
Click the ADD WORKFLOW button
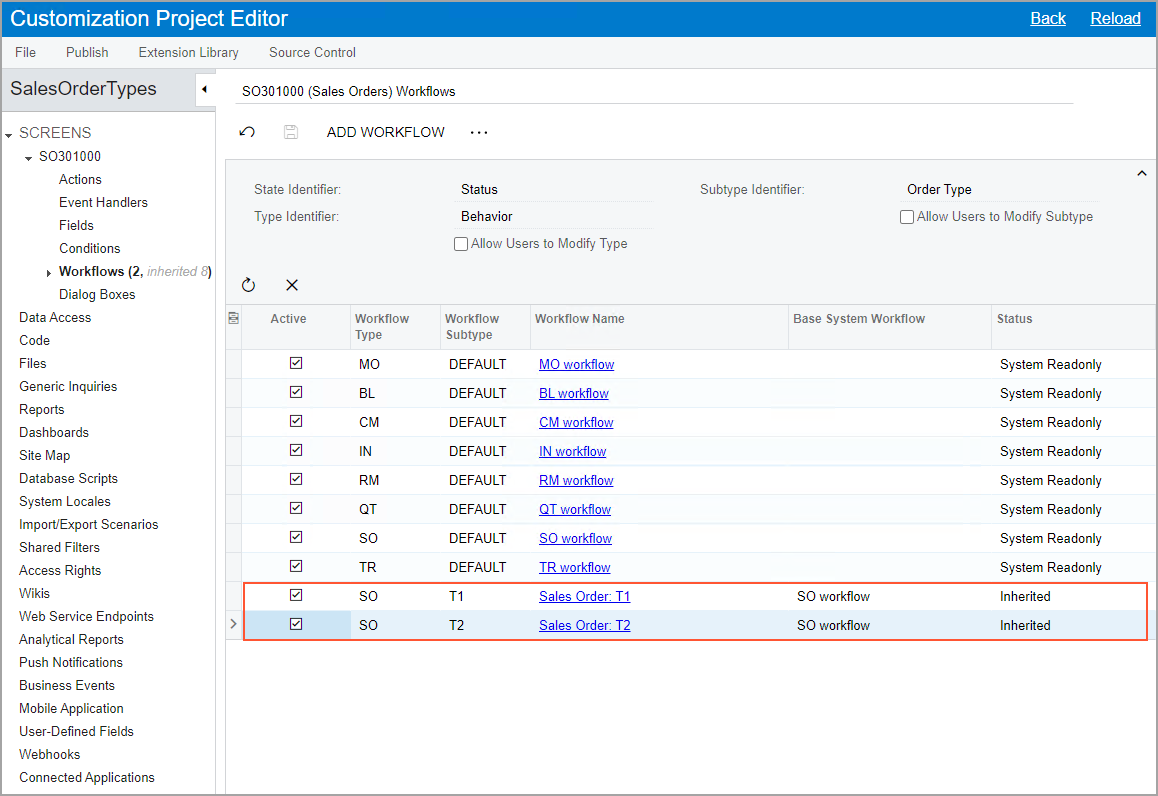(385, 132)
